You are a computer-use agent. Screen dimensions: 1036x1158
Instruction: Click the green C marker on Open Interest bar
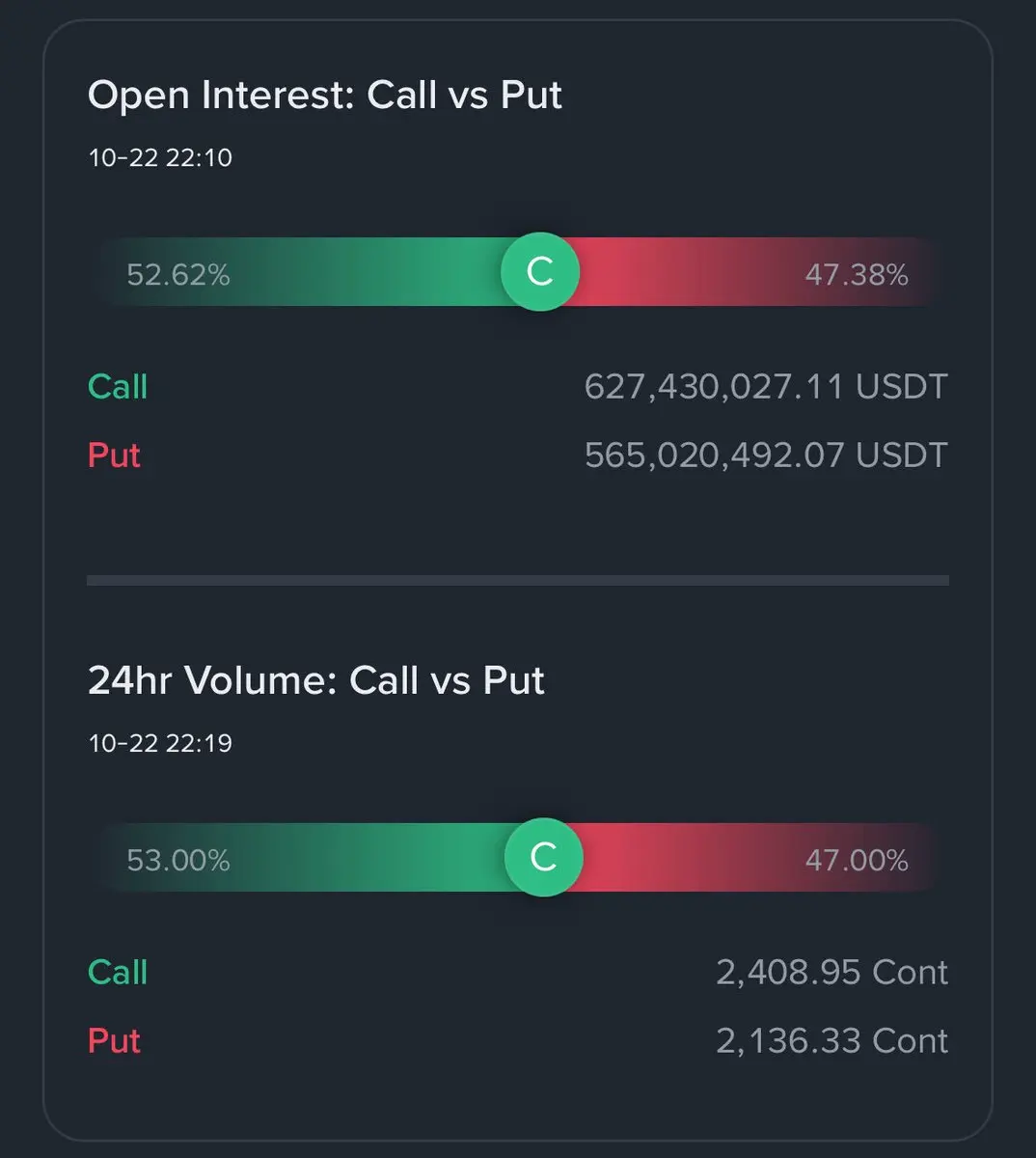[x=540, y=272]
